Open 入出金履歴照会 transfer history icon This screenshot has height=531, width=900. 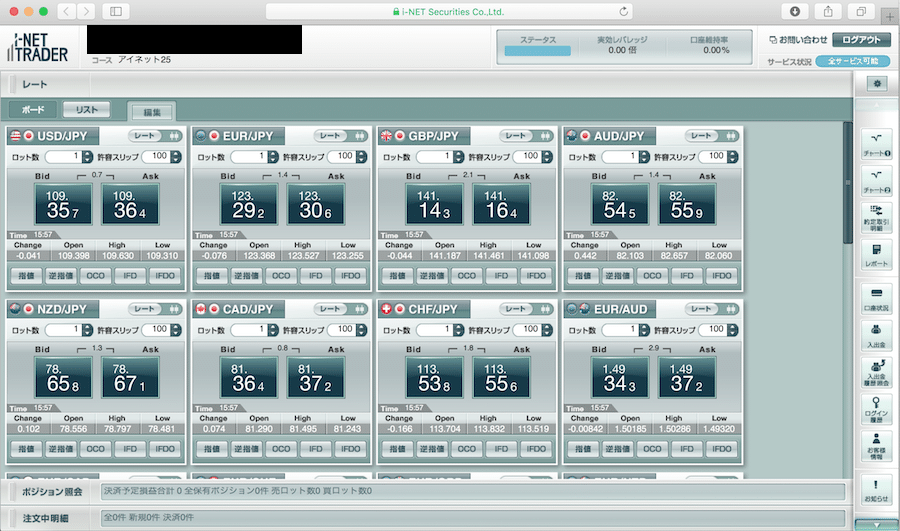[x=876, y=373]
